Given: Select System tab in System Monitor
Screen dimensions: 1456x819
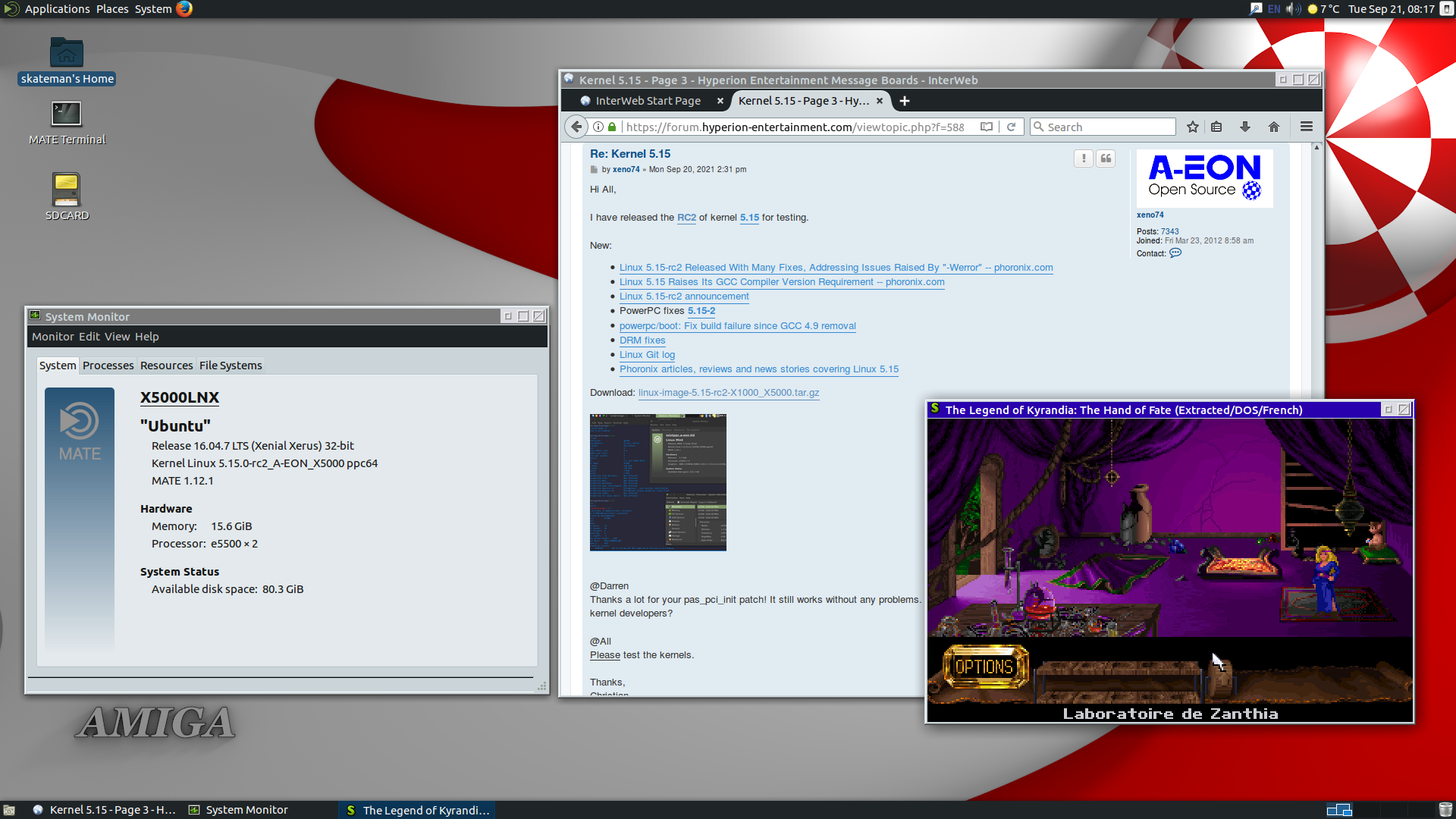Looking at the screenshot, I should [58, 366].
